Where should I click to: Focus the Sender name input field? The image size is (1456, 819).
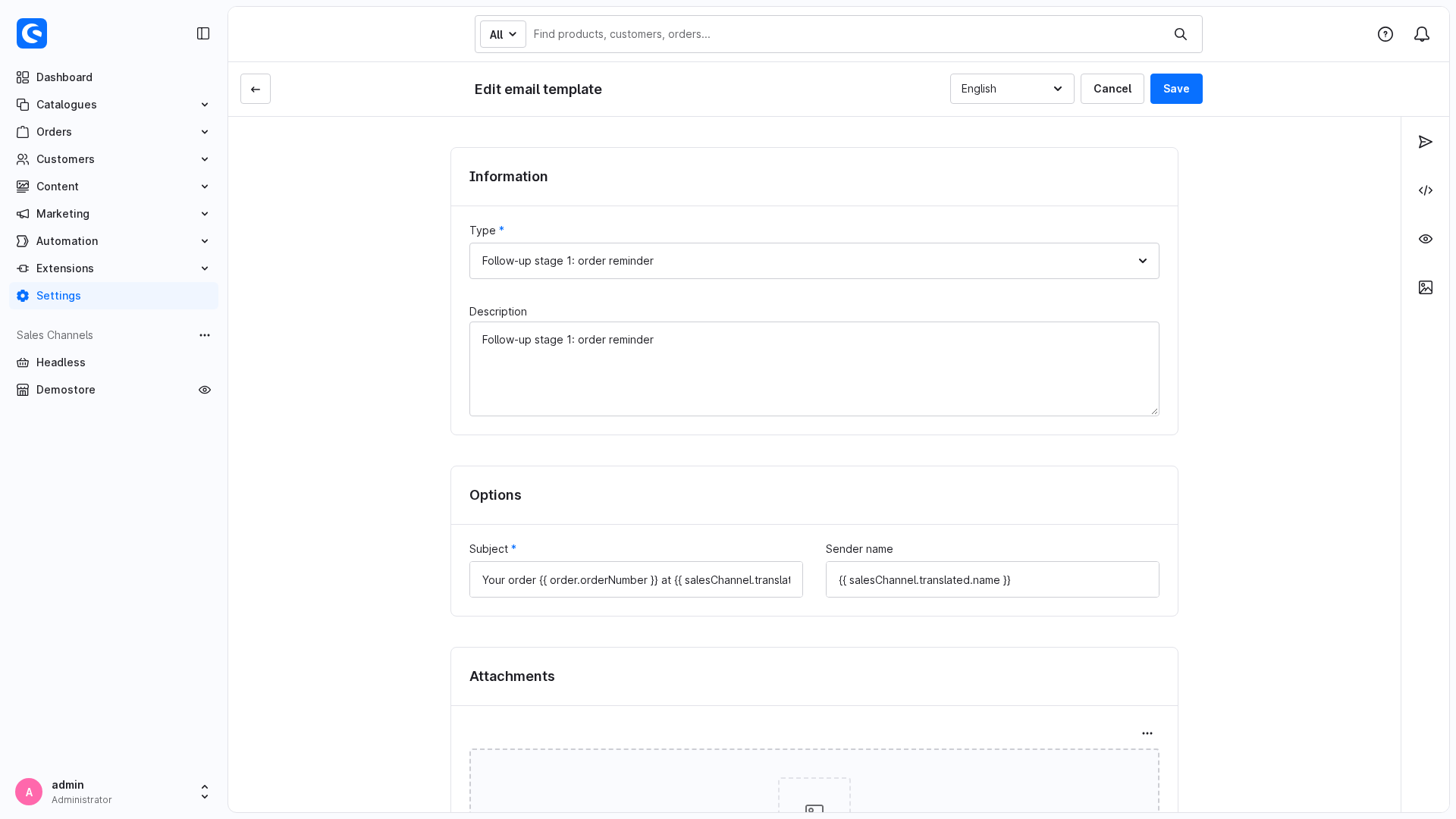click(x=992, y=579)
